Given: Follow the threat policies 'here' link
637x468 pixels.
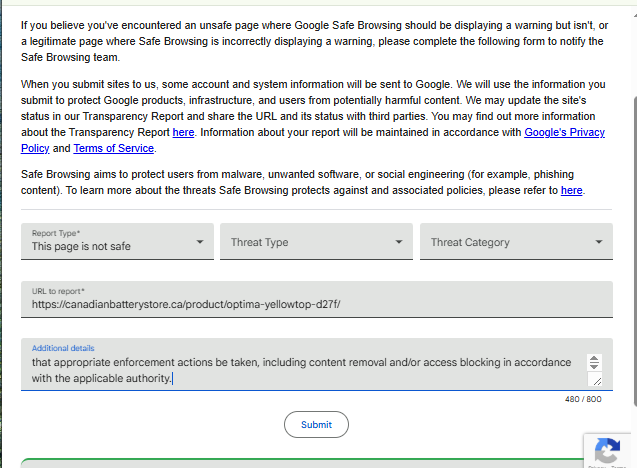Looking at the screenshot, I should click(x=572, y=190).
